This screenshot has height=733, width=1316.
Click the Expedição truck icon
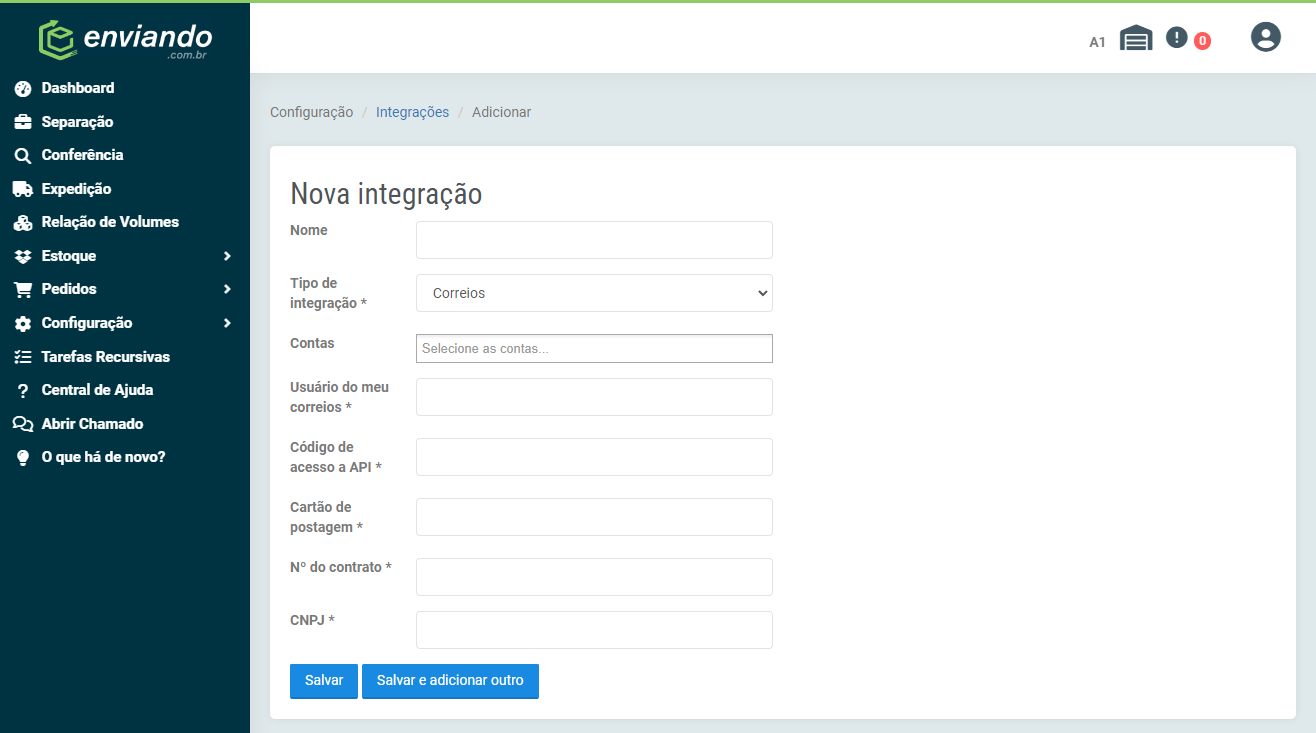coord(23,189)
